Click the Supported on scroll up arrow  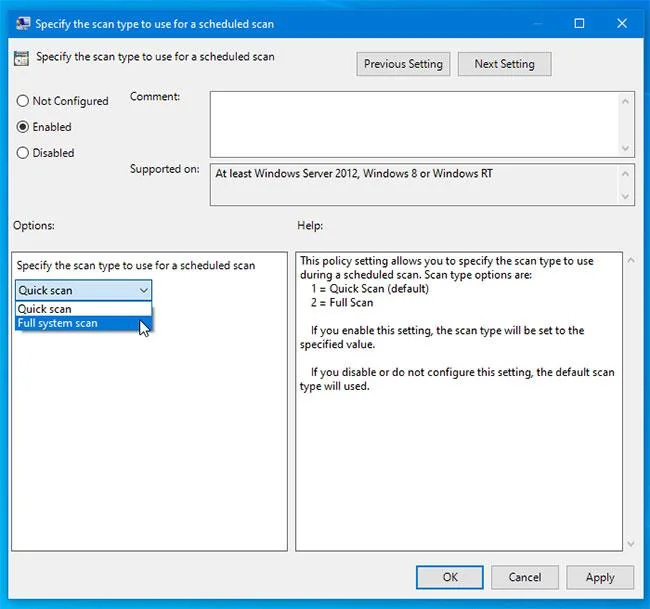pos(626,173)
